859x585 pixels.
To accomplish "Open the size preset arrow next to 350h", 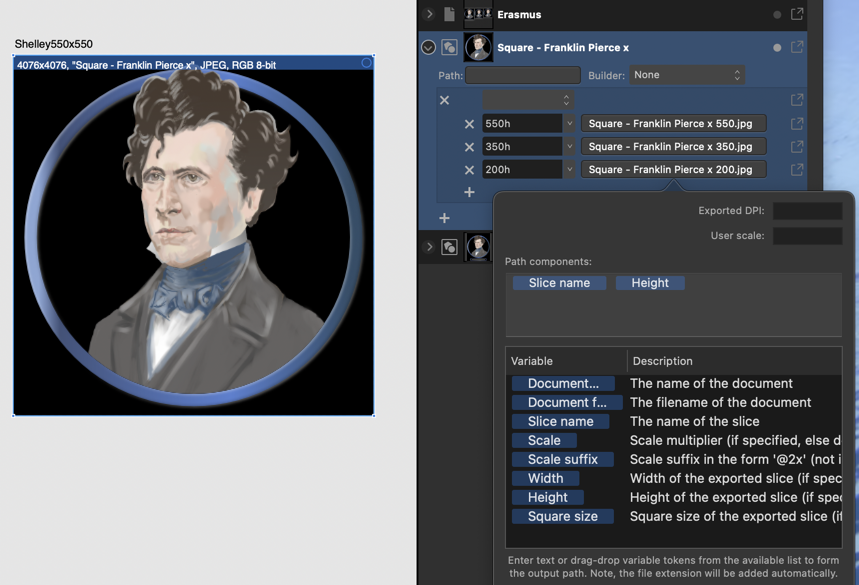I will [x=569, y=147].
